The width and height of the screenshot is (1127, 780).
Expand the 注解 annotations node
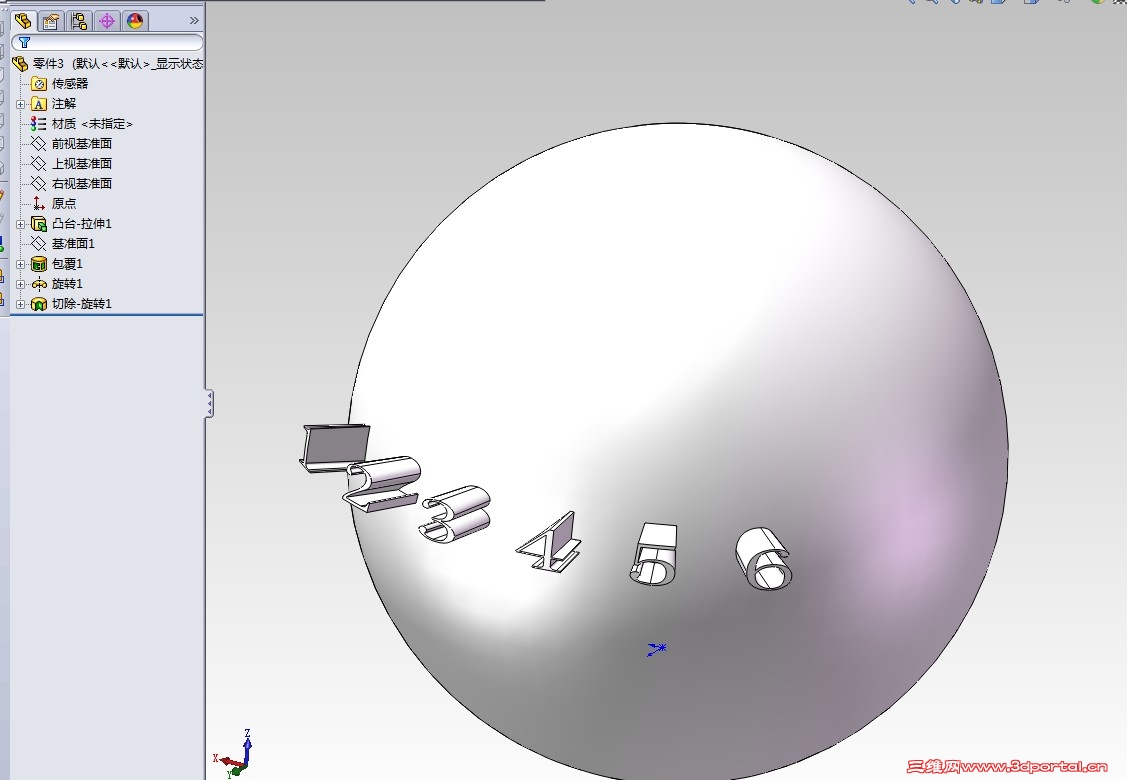[21, 104]
